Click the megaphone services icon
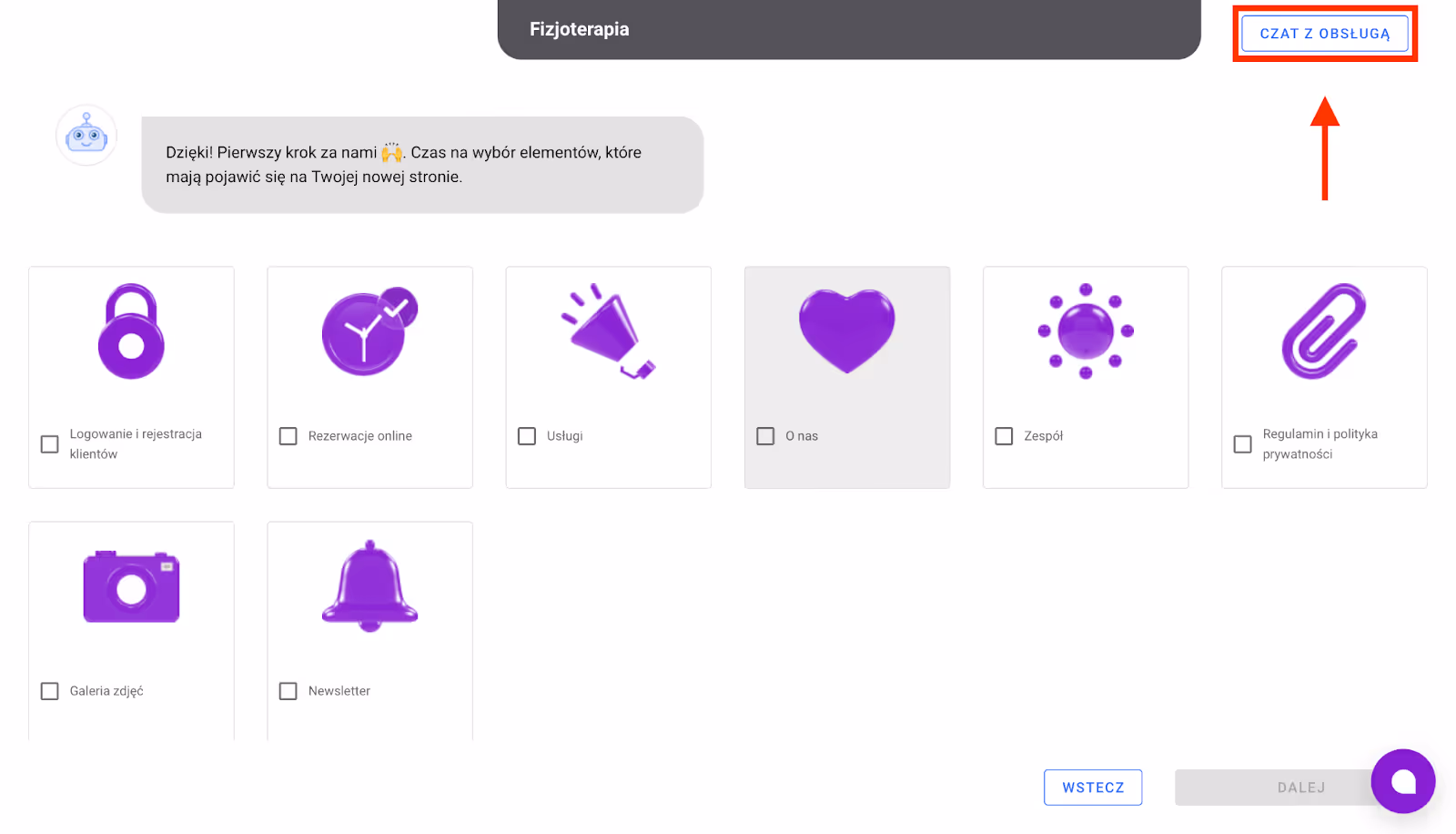Viewport: 1456px width, 834px height. [x=608, y=331]
